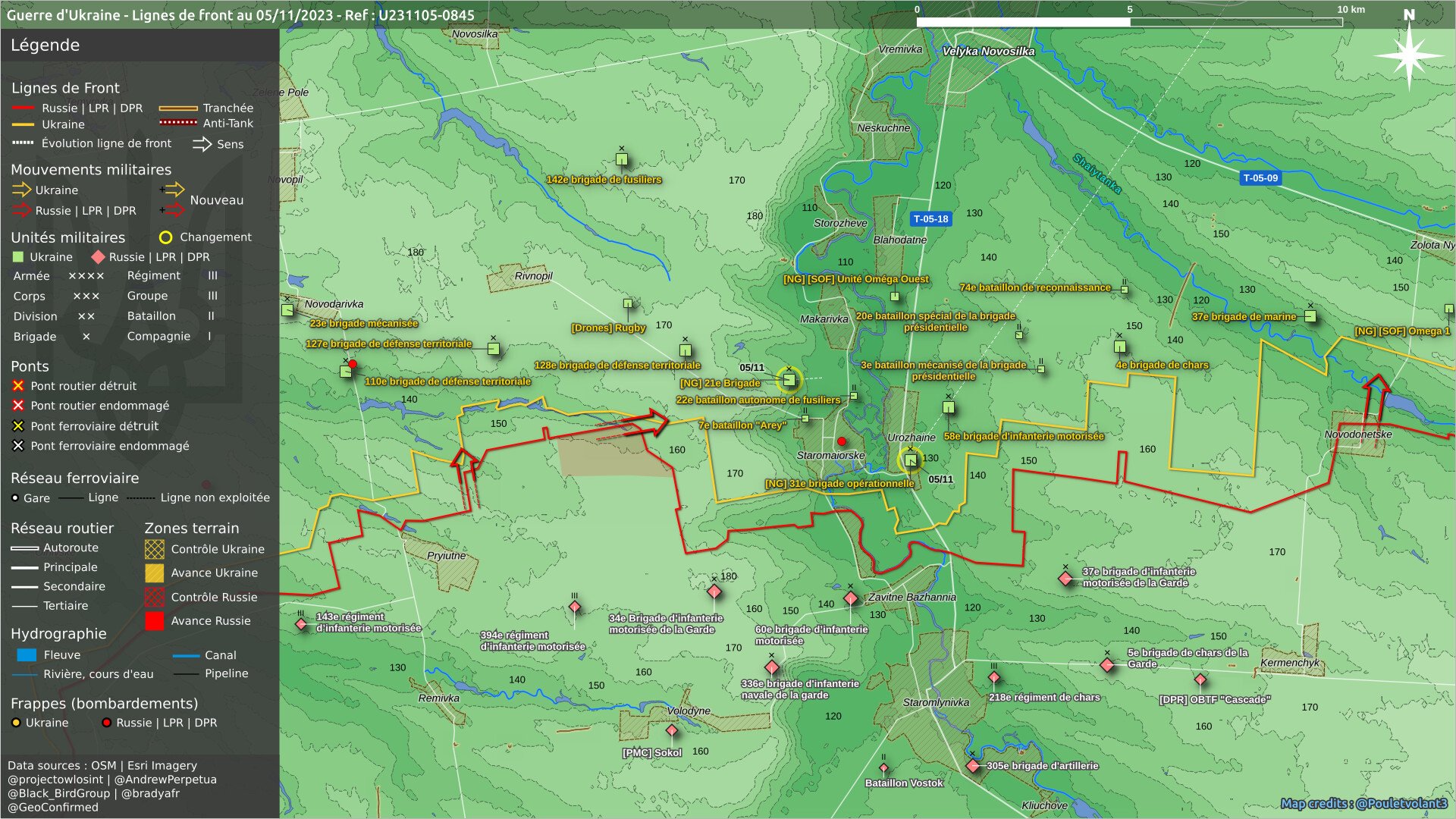Click the 05/11 date label near 21e Brigade
The image size is (1456, 819).
(752, 368)
